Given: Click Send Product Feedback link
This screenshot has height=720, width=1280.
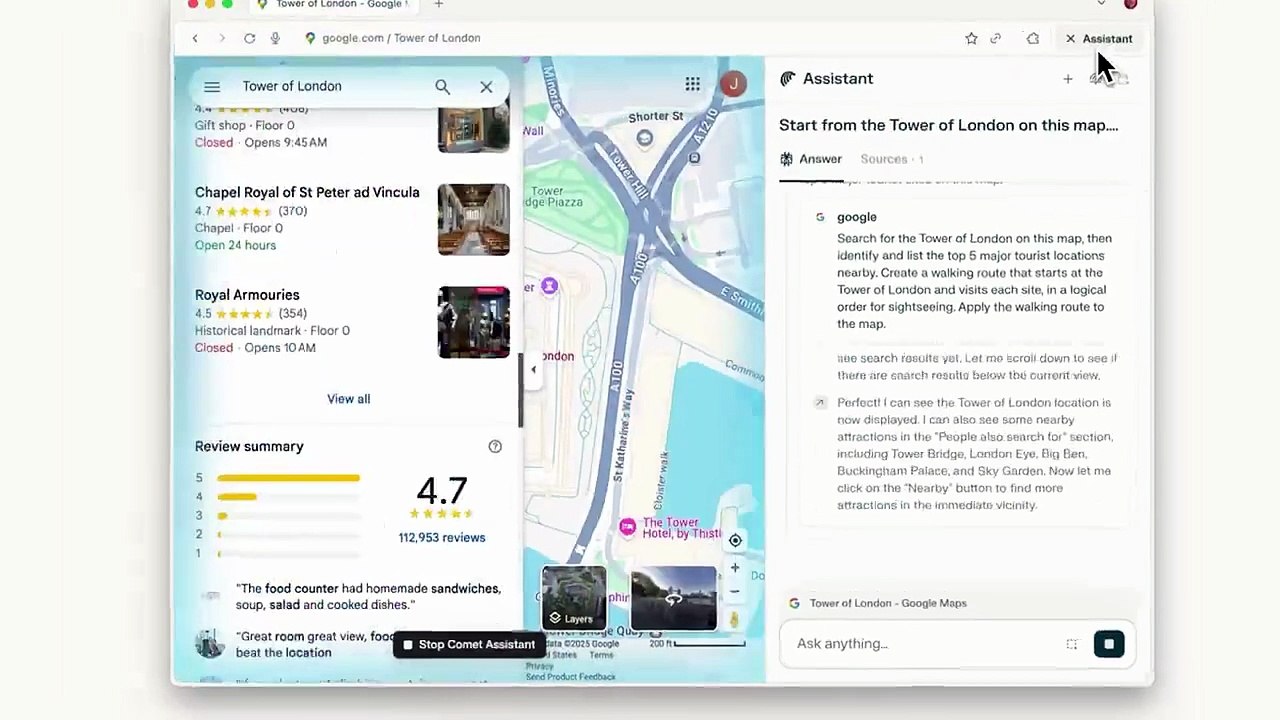Looking at the screenshot, I should click(571, 677).
